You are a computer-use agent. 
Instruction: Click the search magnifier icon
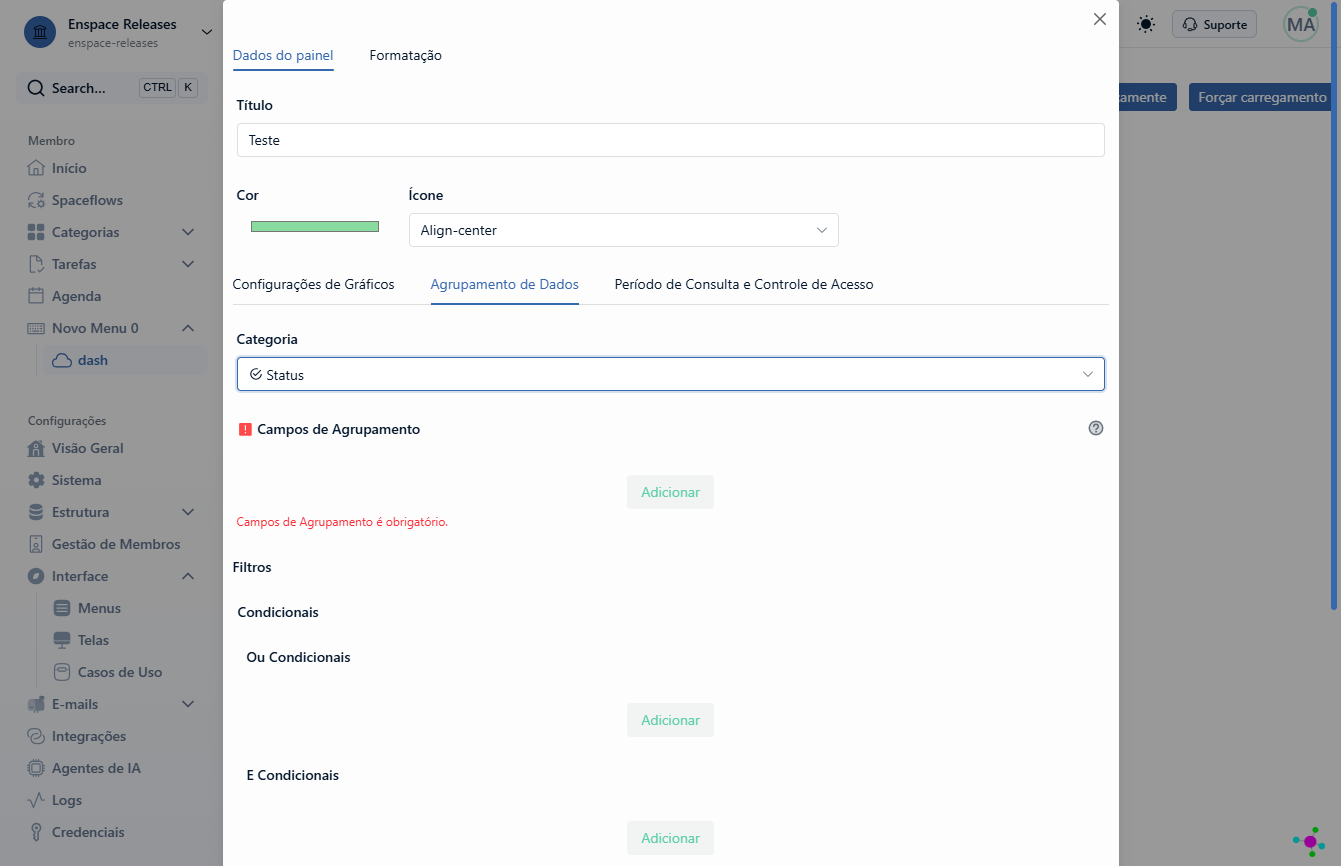[36, 88]
